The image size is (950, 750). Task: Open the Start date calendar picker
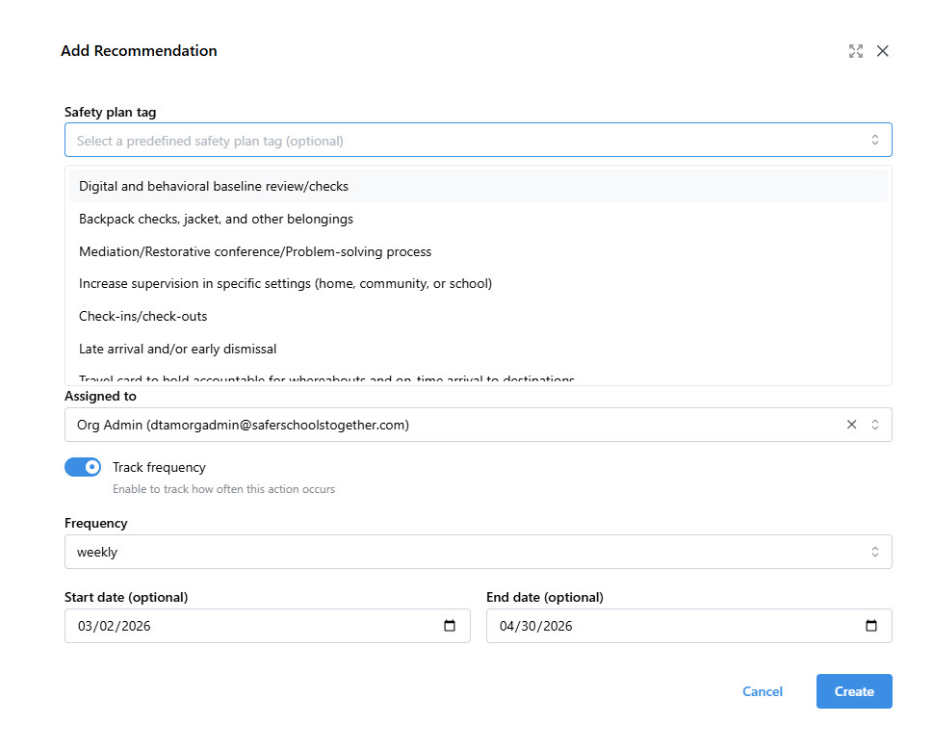(x=449, y=626)
